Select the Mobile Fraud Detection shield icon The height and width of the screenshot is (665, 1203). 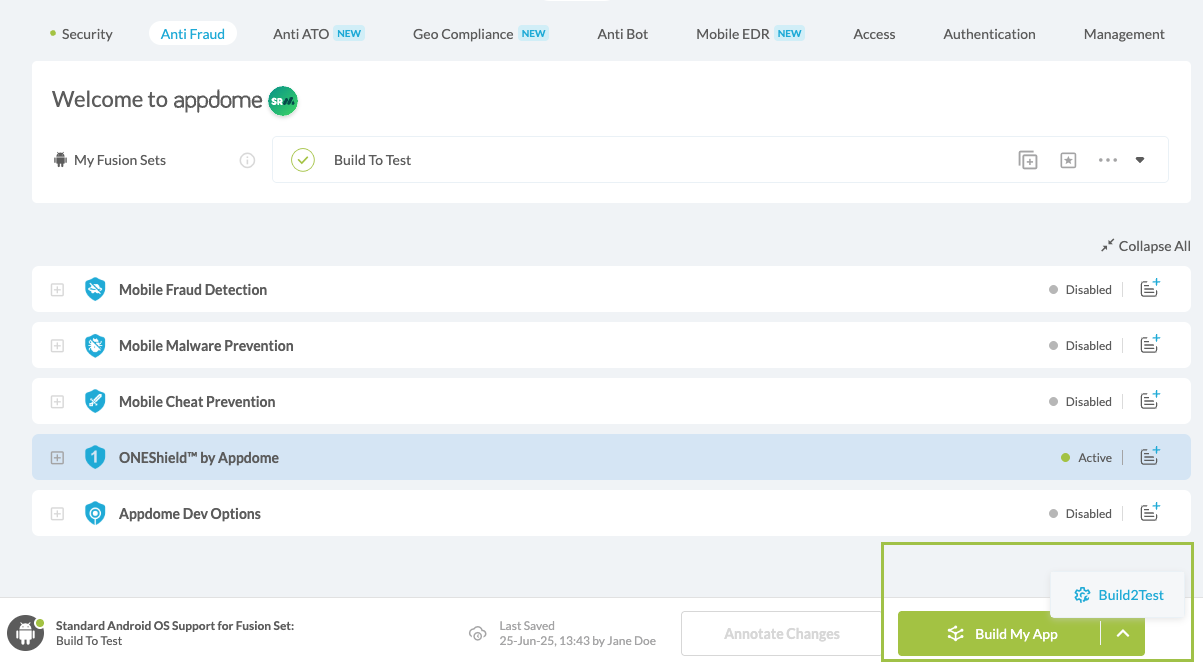point(94,289)
